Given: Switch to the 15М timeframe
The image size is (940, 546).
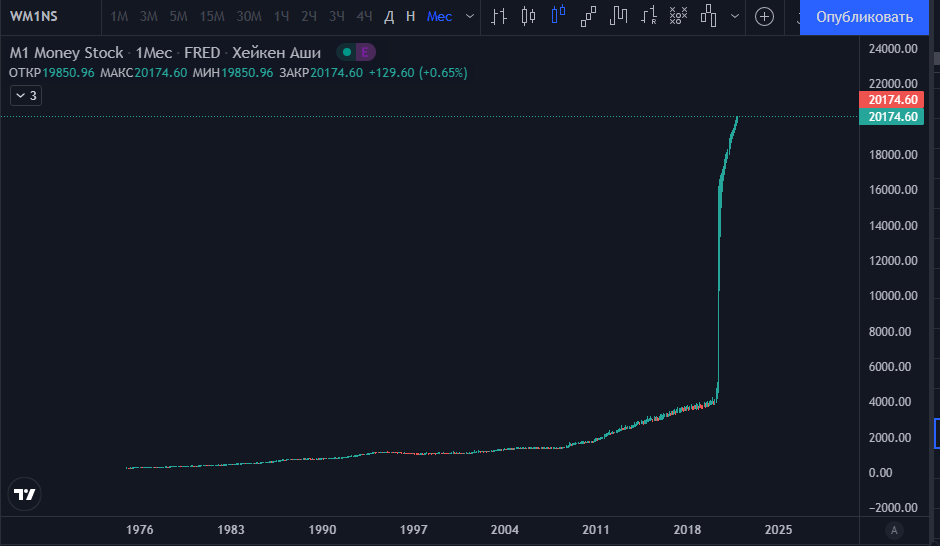Looking at the screenshot, I should [212, 17].
